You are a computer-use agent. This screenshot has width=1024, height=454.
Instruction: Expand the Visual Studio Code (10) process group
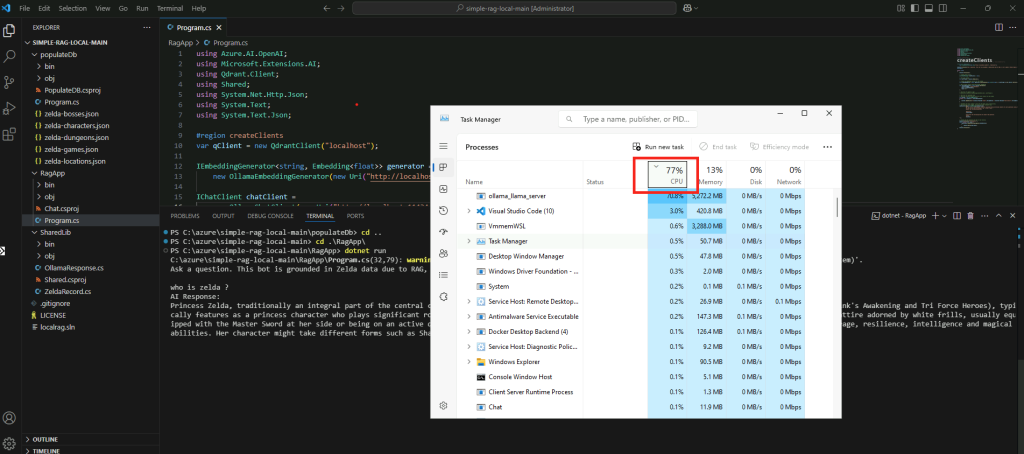pos(468,211)
